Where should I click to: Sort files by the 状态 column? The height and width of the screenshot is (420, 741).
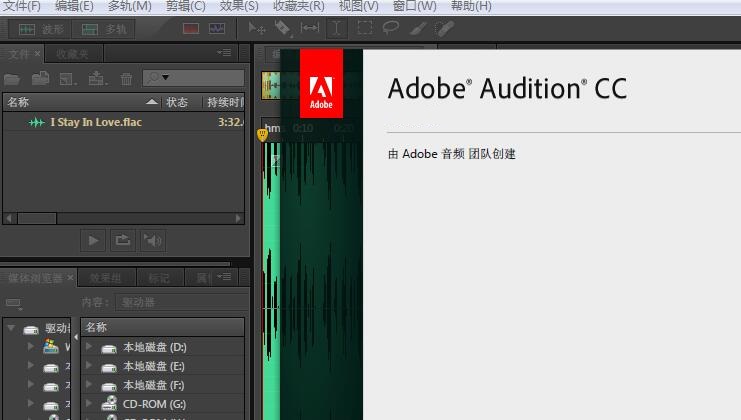177,102
